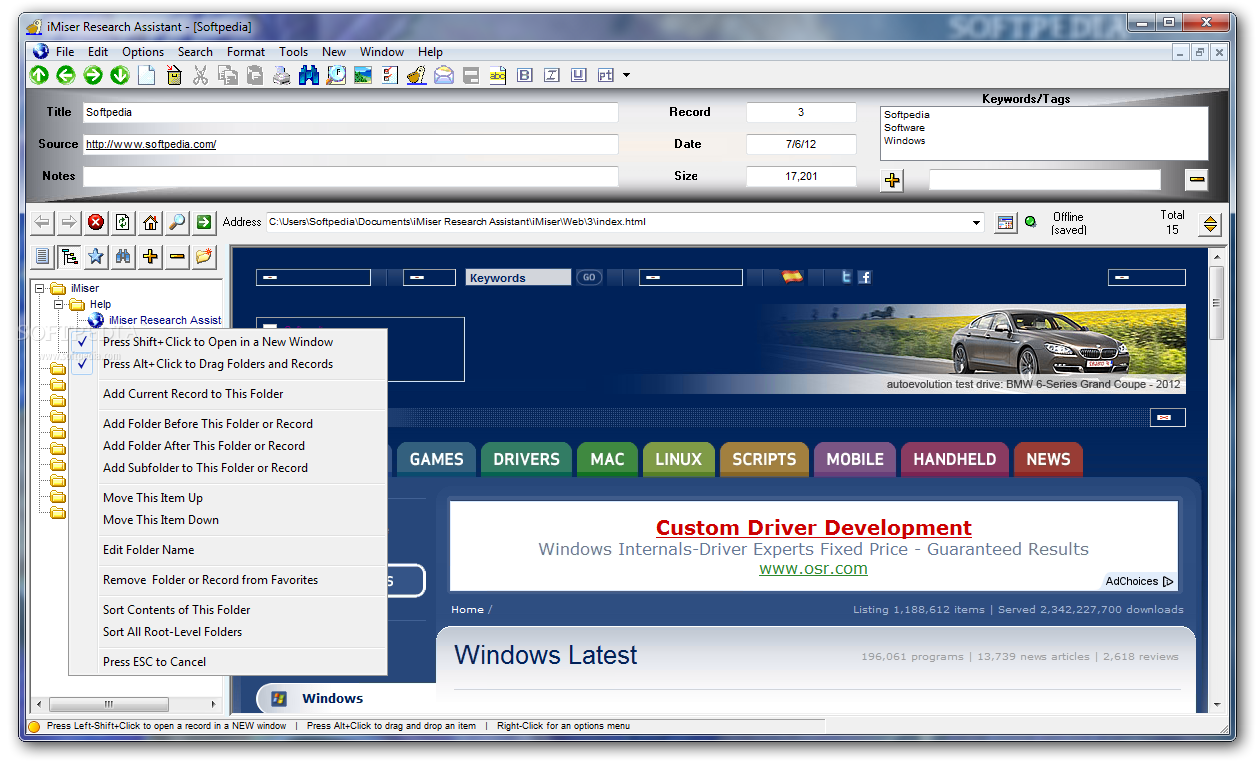Viewport: 1257px width, 762px height.
Task: Open the Address combo box dropdown arrow
Action: click(977, 223)
